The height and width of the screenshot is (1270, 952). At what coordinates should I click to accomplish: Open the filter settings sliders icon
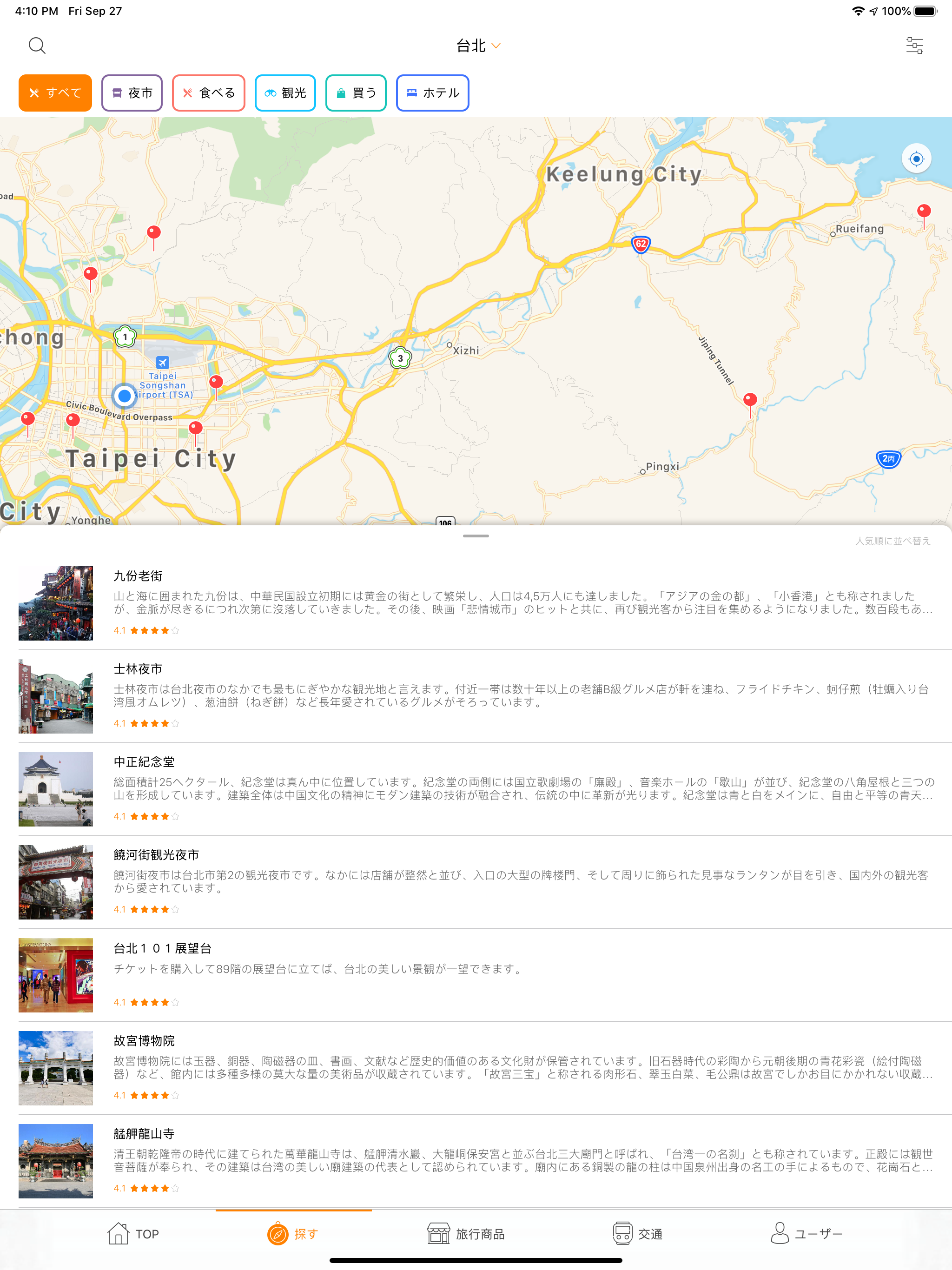point(914,46)
